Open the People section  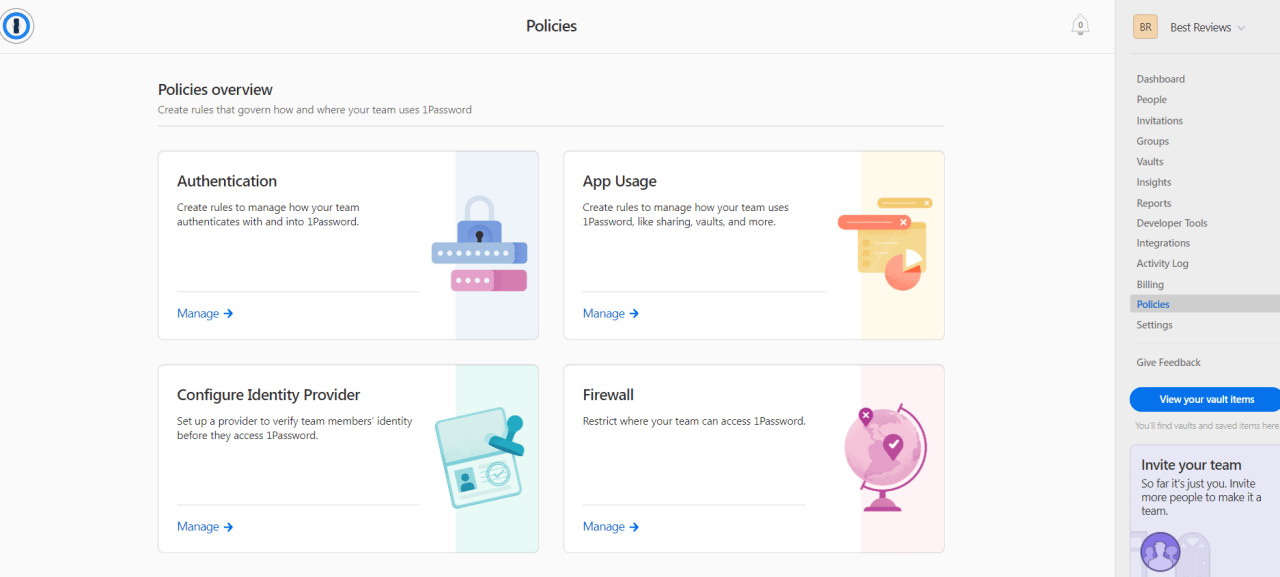pos(1151,99)
